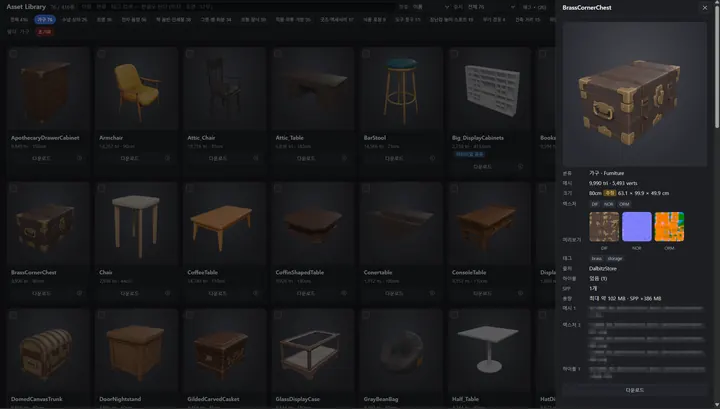Image resolution: width=720 pixels, height=409 pixels.
Task: Open info icon on CoffeeTable card
Action: (x=256, y=293)
